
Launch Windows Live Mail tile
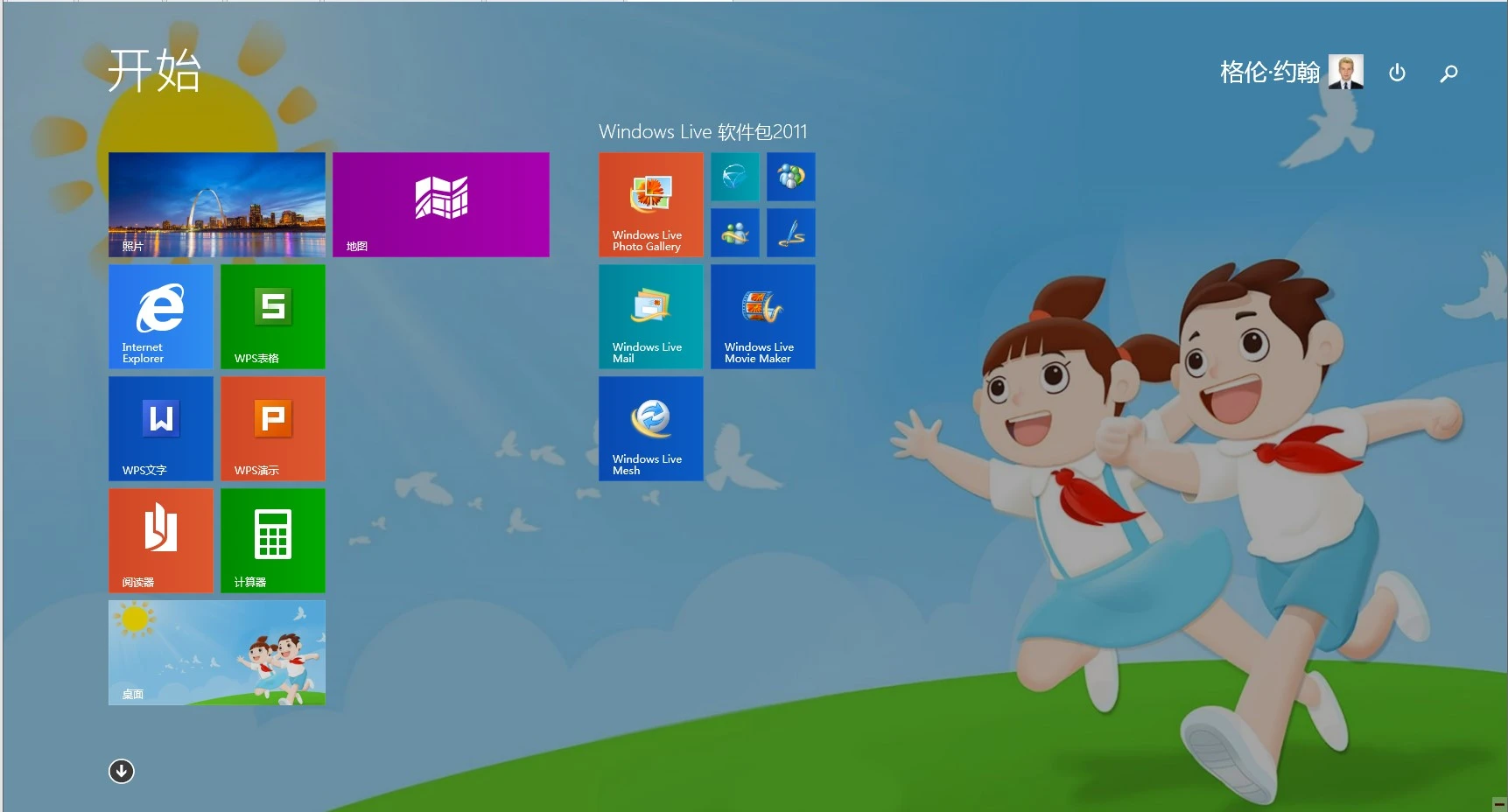(x=651, y=317)
